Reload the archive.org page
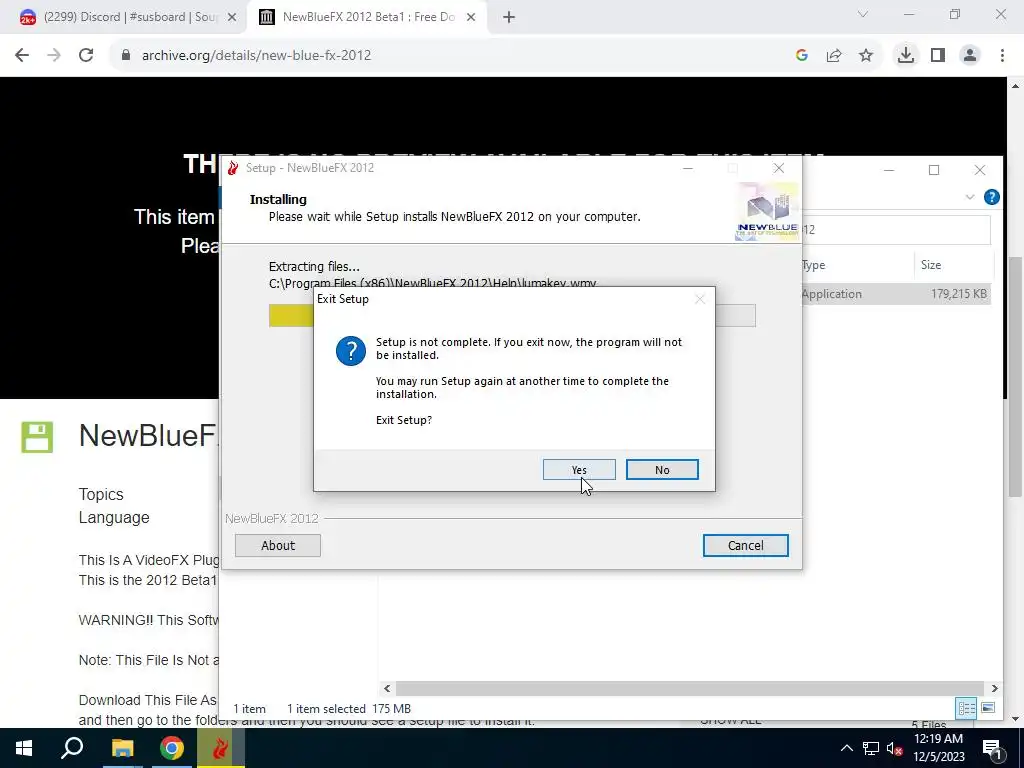 pos(86,56)
